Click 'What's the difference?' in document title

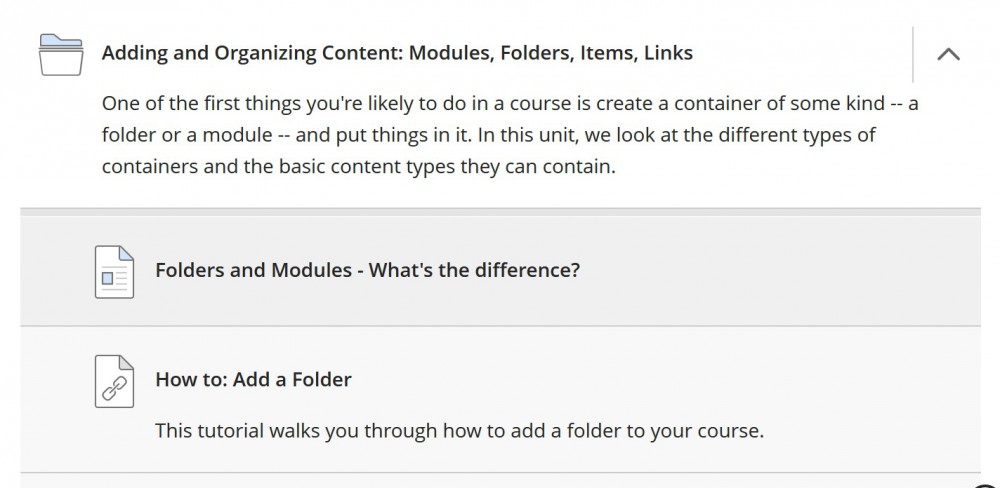pos(474,270)
